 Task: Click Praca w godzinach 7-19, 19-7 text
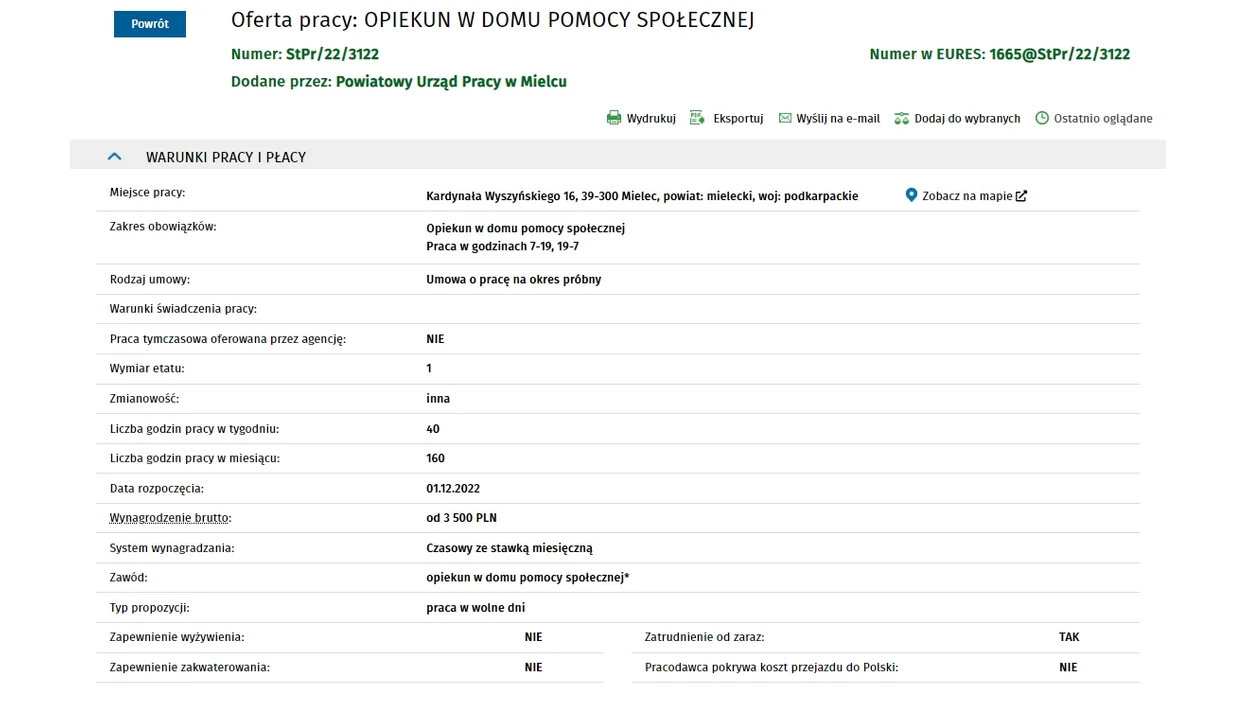502,246
